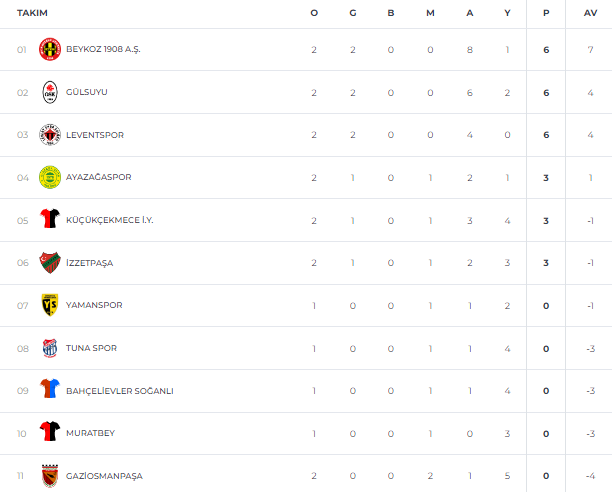Click the Leventspor team badge
Viewport: 612px width, 492px height.
pos(49,134)
